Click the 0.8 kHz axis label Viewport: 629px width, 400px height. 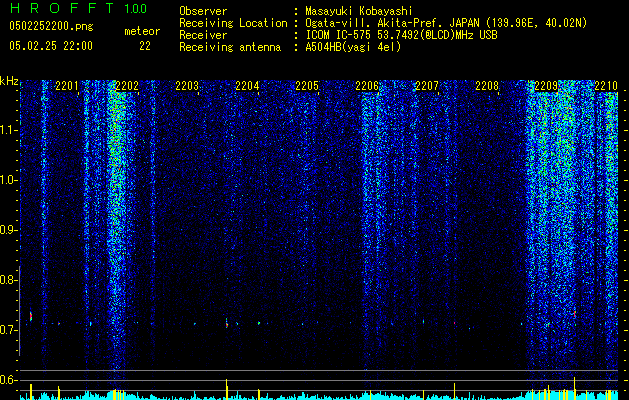click(8, 280)
